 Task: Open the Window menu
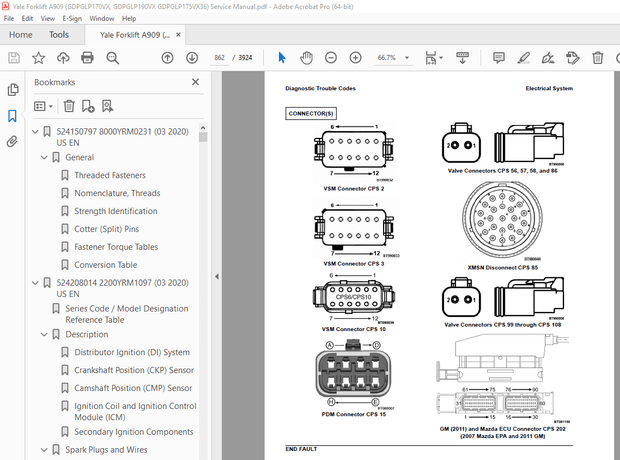coord(102,19)
